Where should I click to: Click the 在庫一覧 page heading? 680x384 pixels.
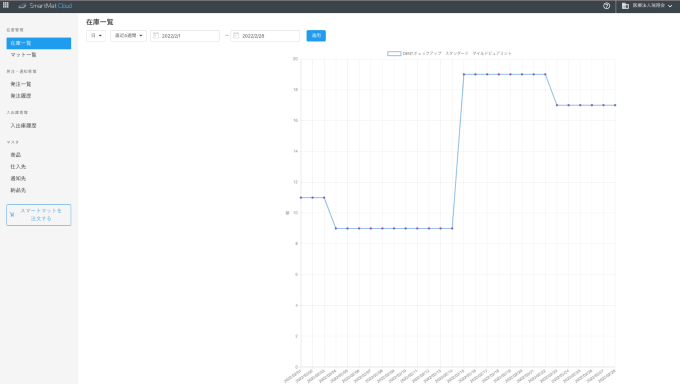pyautogui.click(x=99, y=22)
